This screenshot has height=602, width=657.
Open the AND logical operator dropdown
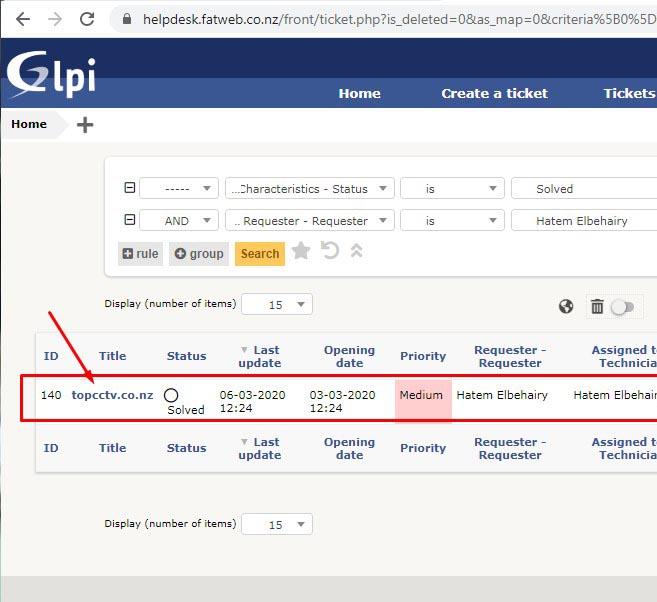179,221
